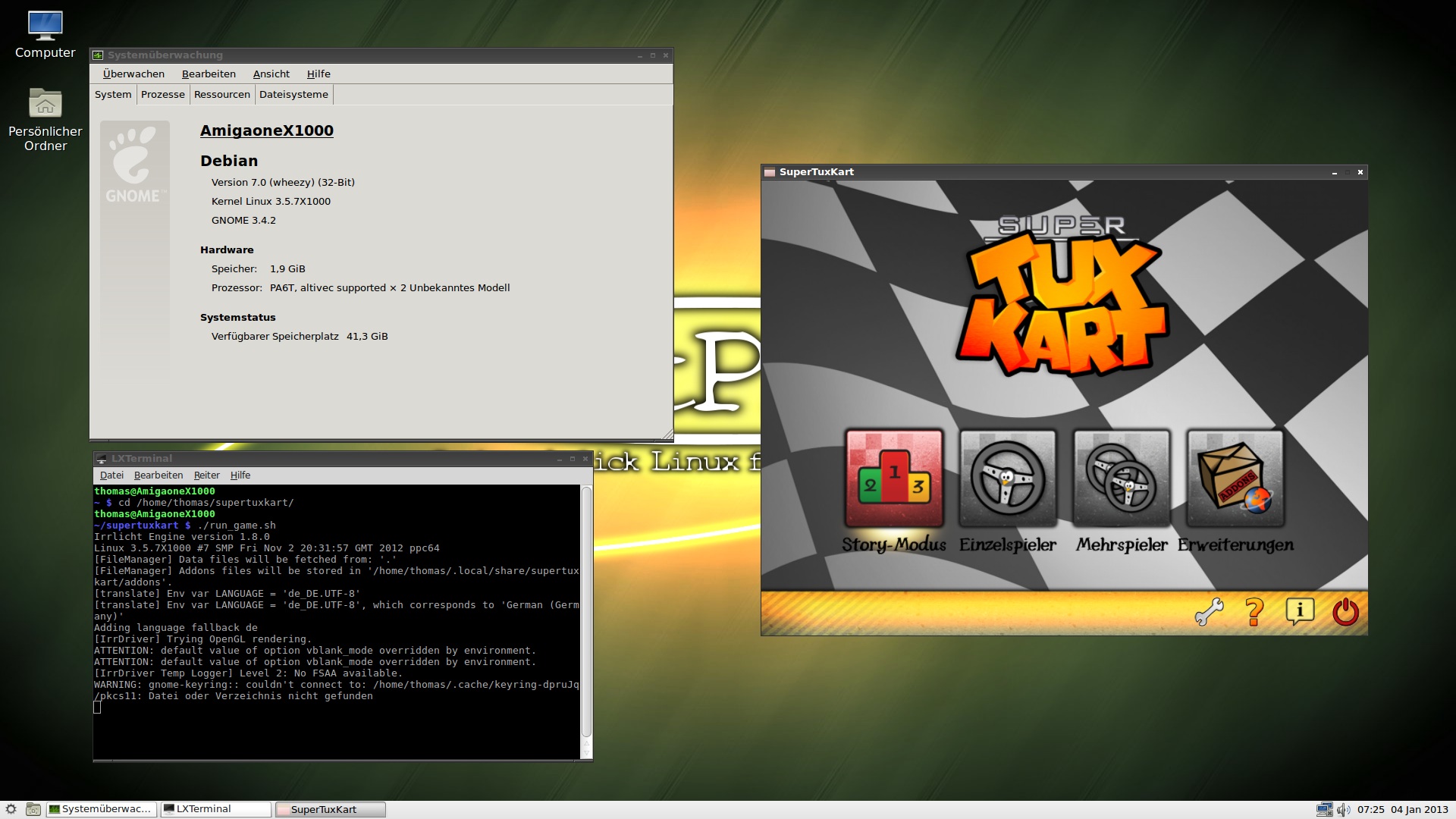Image resolution: width=1456 pixels, height=819 pixels.
Task: Click the LXTerminal vertical scrollbar
Action: point(586,613)
